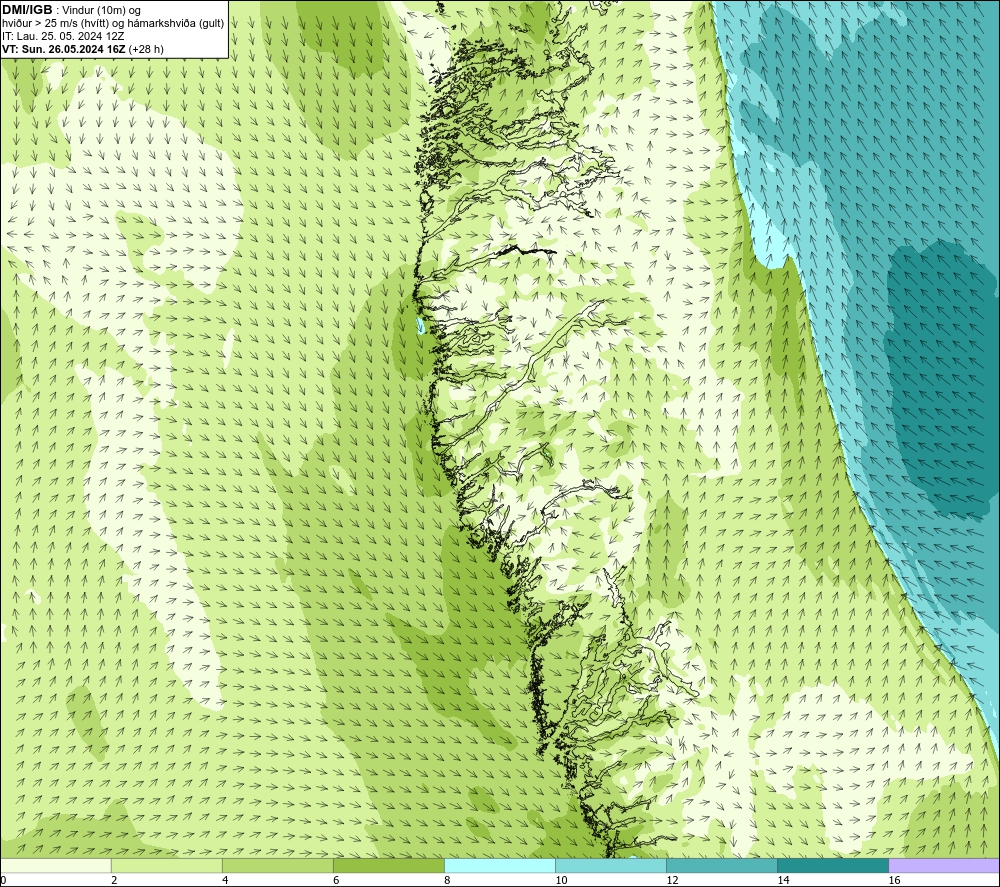Click the scale label "16"
This screenshot has width=1000, height=887.
pos(894,881)
